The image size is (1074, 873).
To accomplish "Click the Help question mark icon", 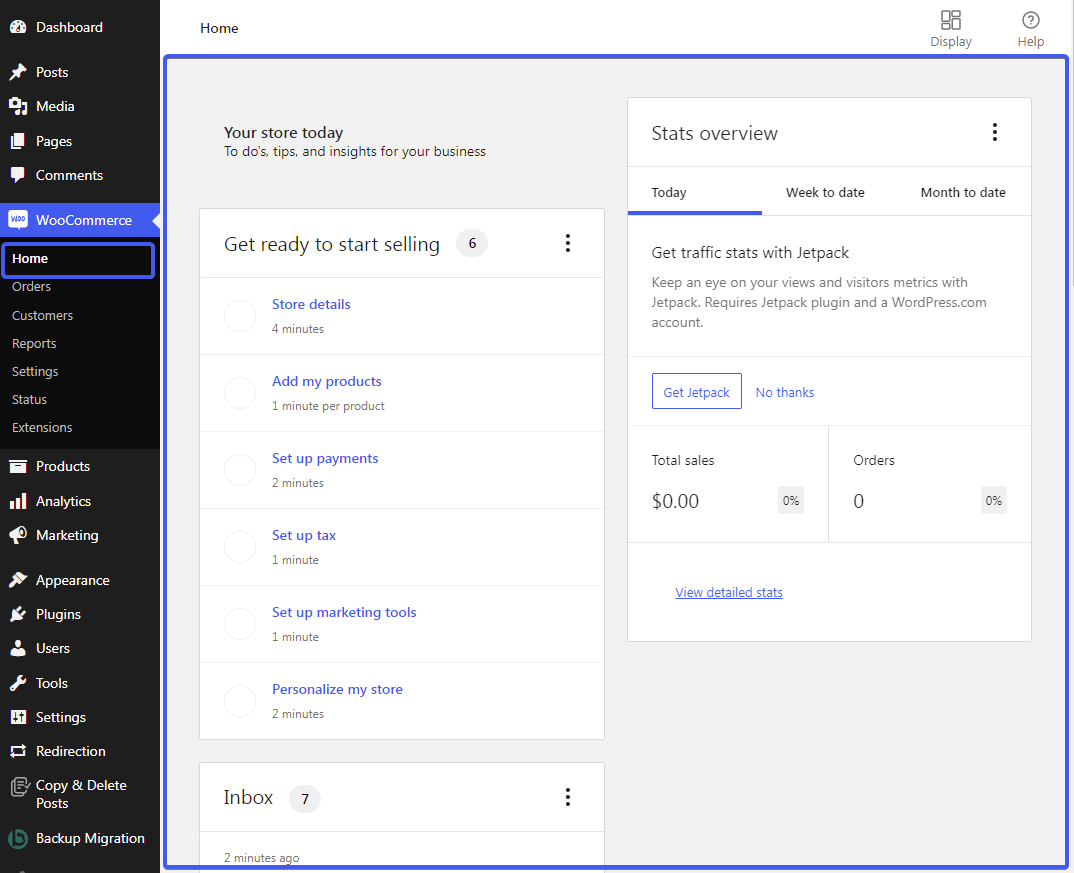I will tap(1030, 20).
